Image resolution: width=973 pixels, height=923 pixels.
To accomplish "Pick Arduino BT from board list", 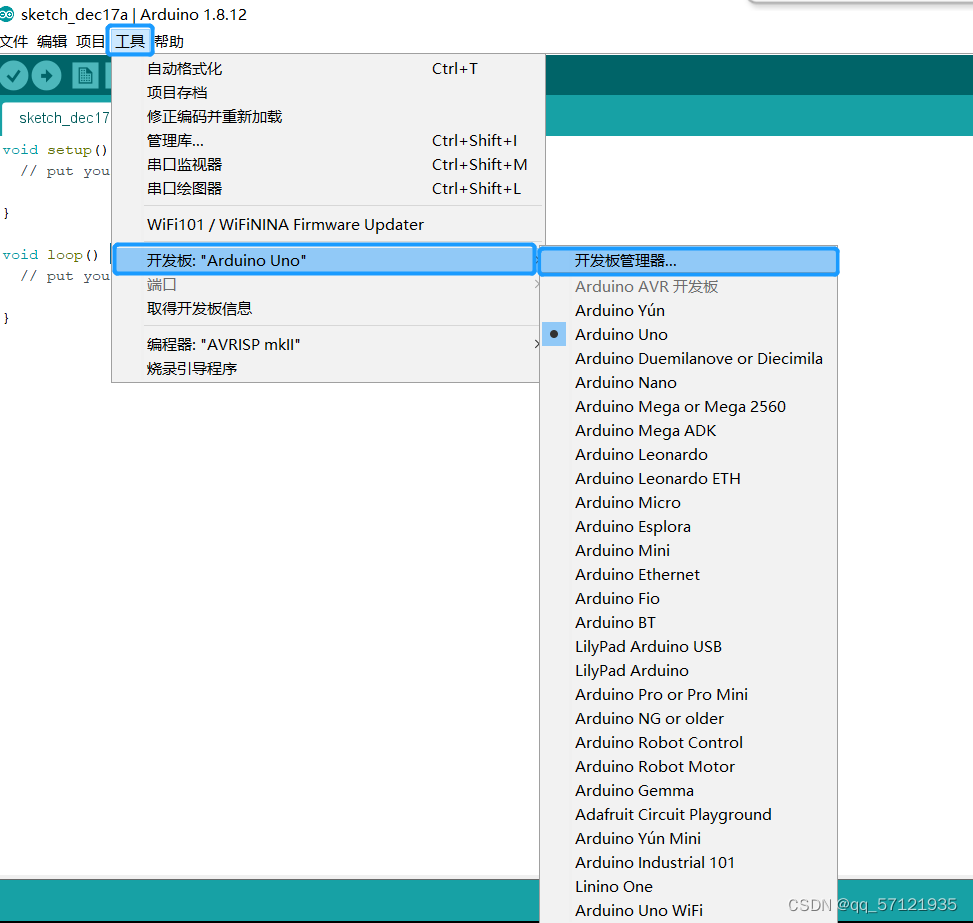I will coord(689,623).
